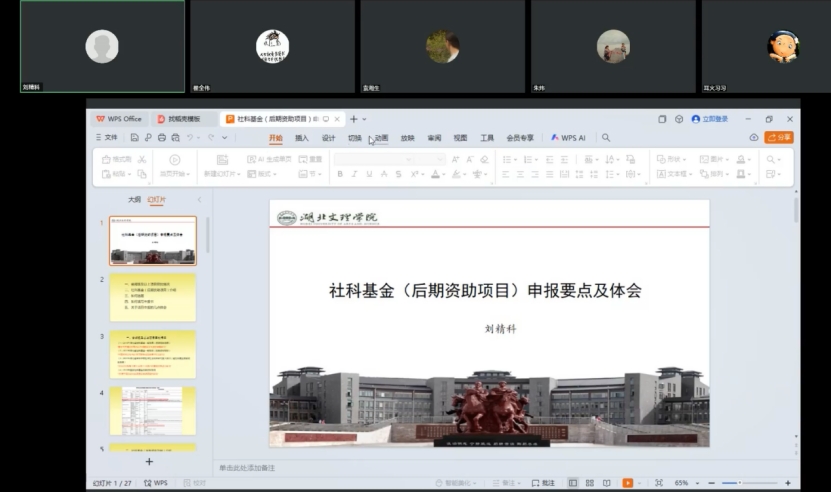Open the 文件 file menu

(106, 138)
